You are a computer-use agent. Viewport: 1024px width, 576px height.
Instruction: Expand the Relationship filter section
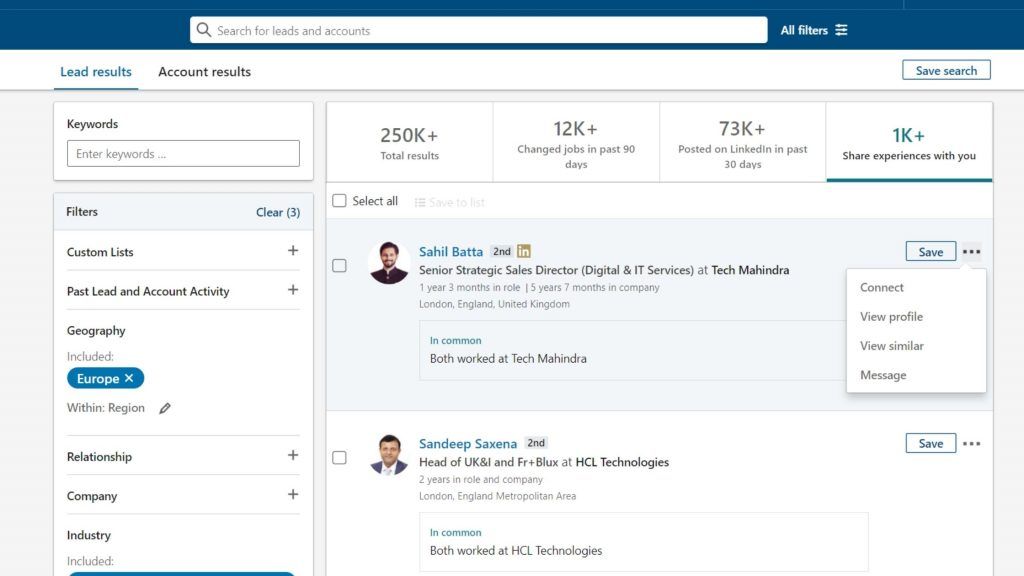(x=293, y=456)
